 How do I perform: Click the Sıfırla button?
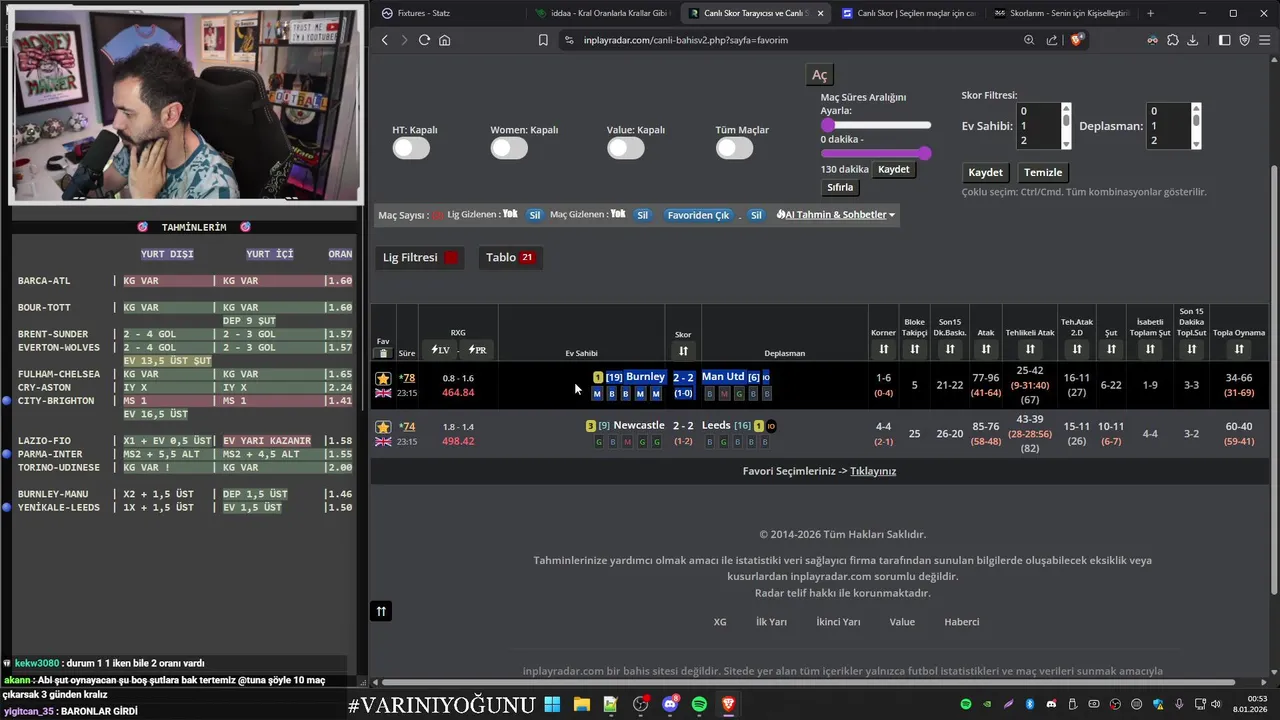840,188
